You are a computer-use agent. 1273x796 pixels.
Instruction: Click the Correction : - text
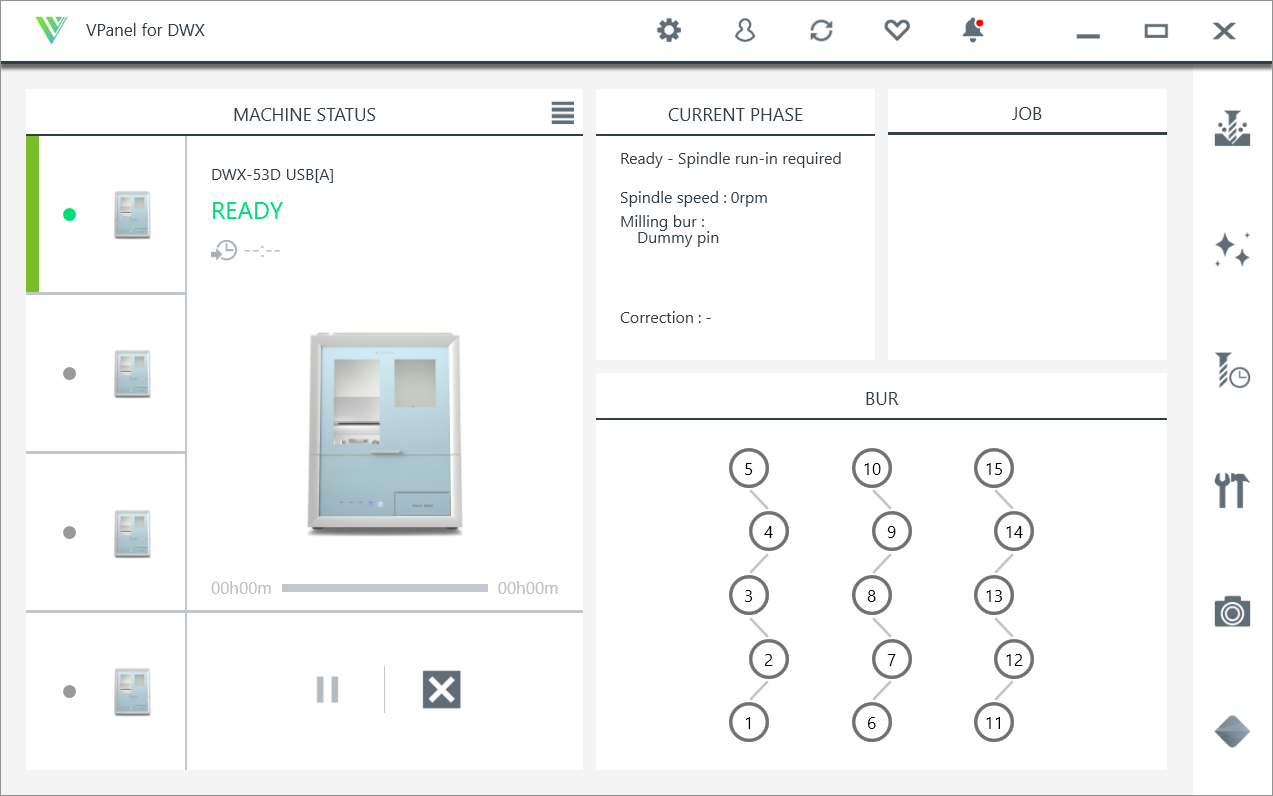point(665,318)
